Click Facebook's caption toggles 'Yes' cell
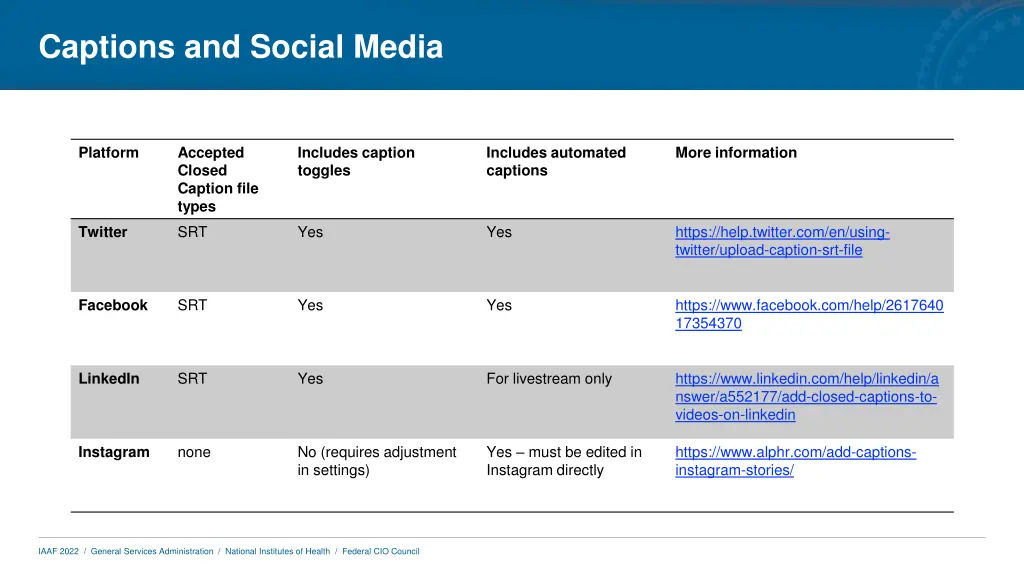The image size is (1024, 576). tap(310, 306)
